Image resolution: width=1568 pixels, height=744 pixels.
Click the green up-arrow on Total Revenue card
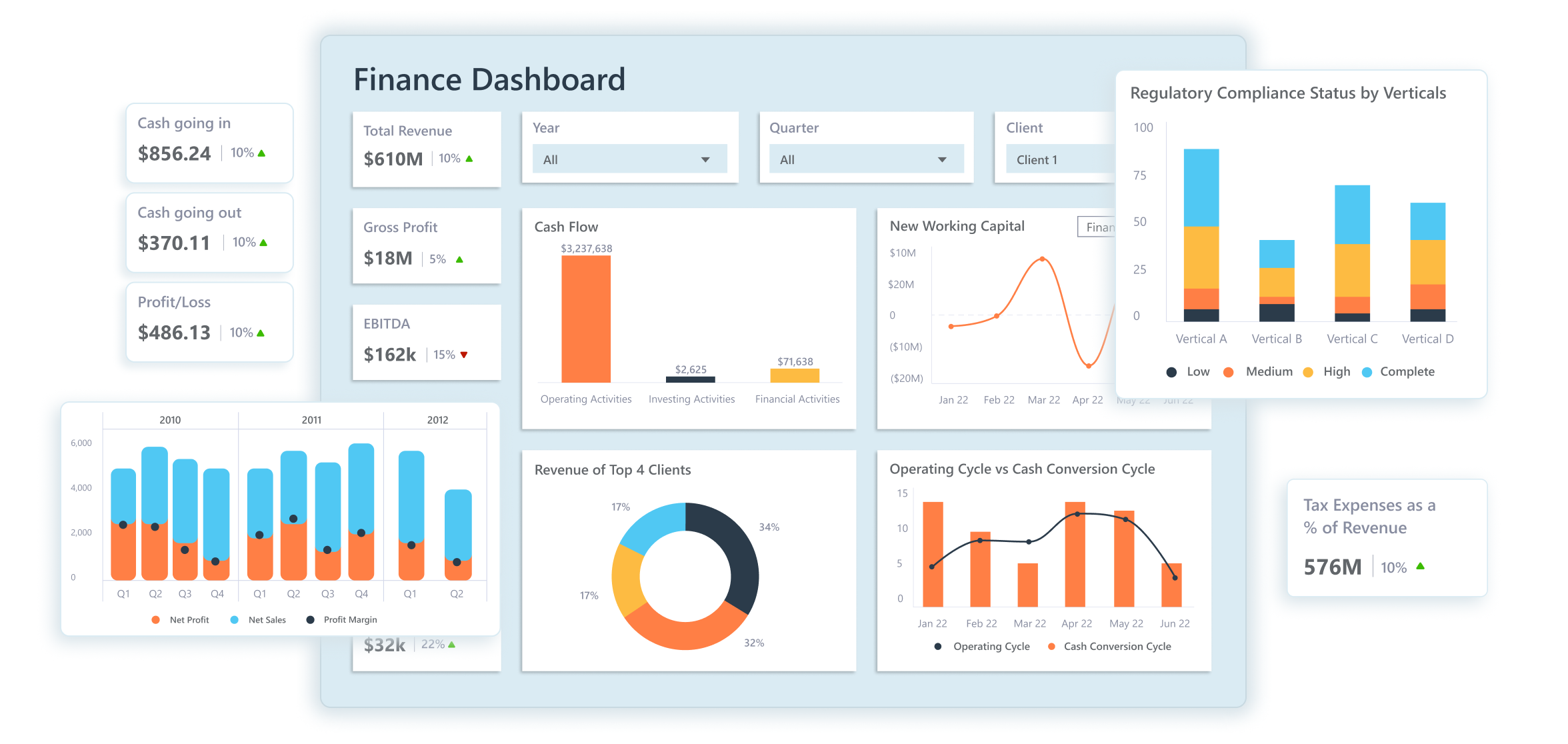tap(469, 159)
